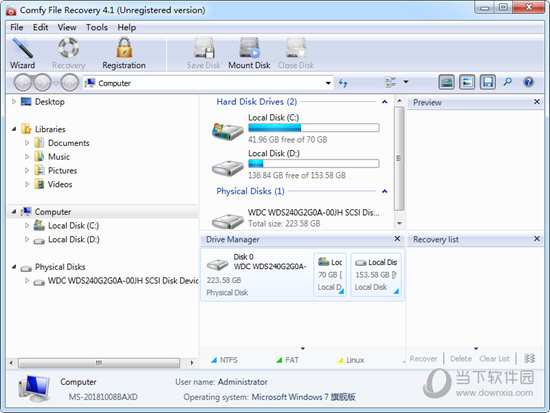Select WDC WDS240G2G0A-00JH SCSI Disk Device tree item
This screenshot has width=550, height=413.
[x=123, y=281]
